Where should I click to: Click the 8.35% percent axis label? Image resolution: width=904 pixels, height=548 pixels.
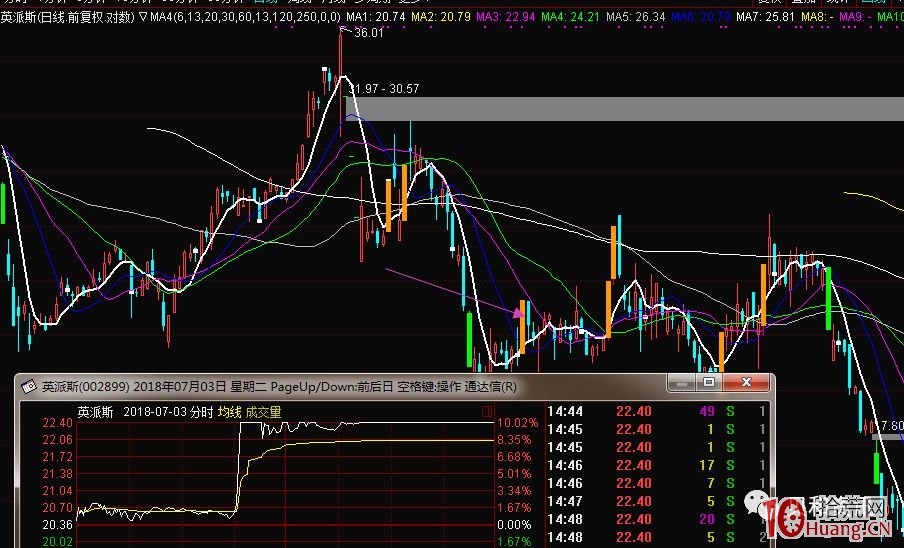[x=514, y=440]
